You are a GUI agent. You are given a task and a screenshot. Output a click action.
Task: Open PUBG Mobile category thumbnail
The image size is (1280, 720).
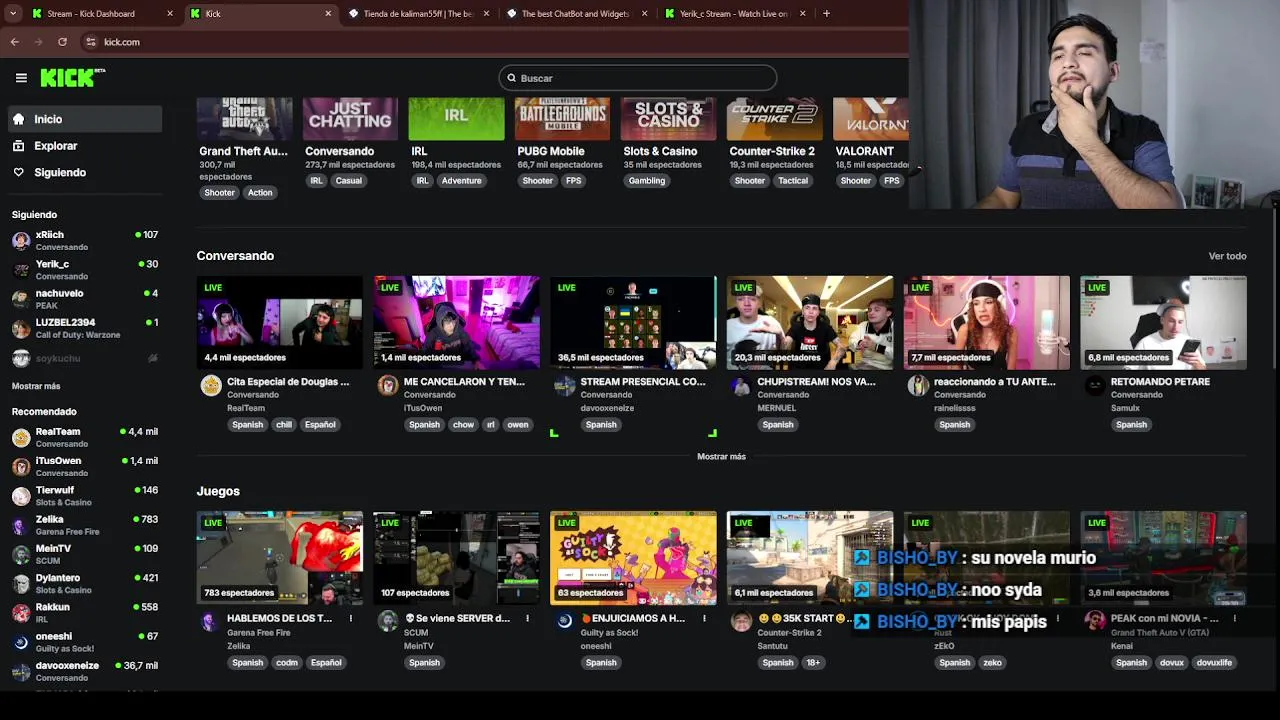coord(562,119)
